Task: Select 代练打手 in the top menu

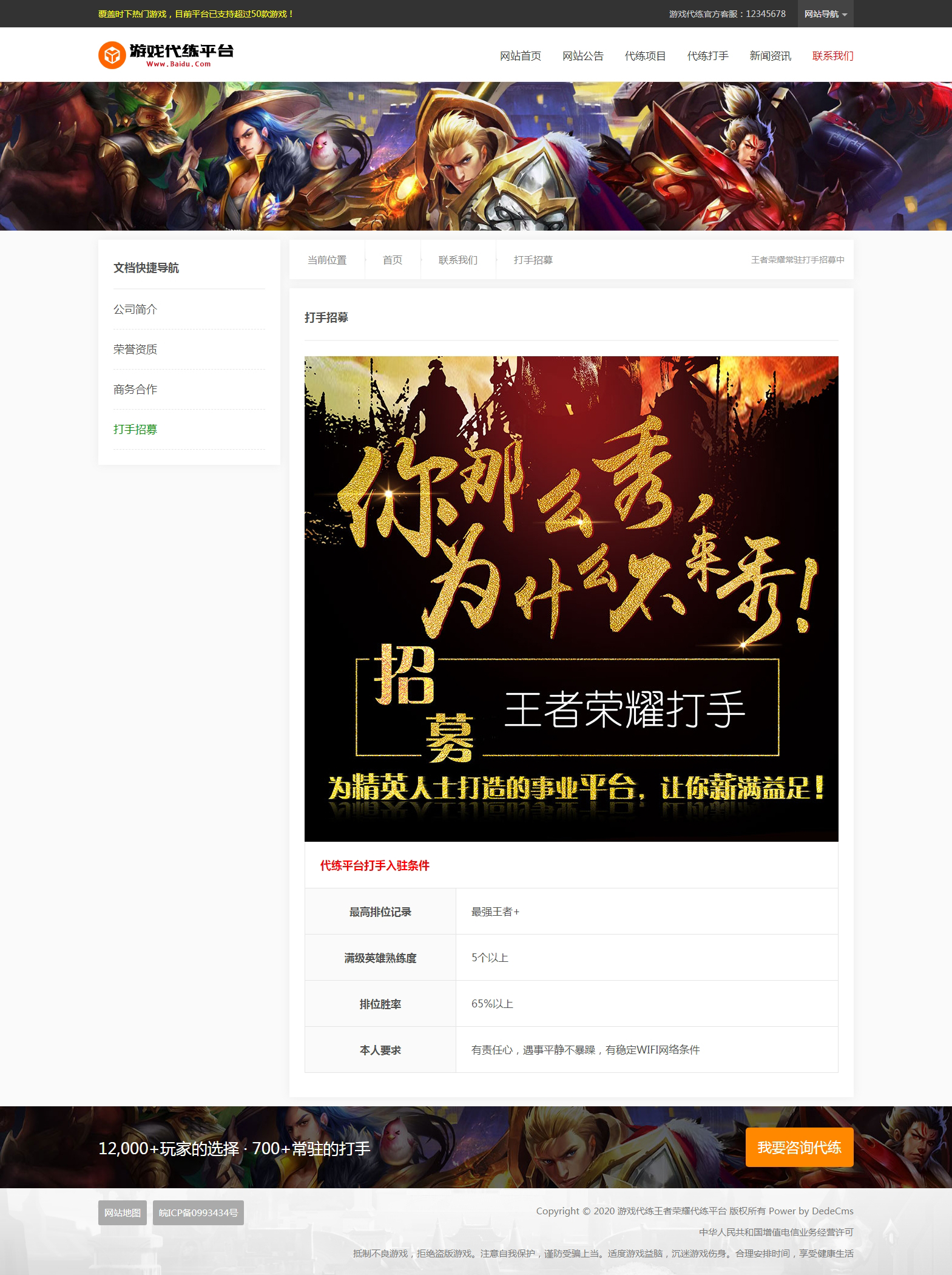Action: coord(707,56)
